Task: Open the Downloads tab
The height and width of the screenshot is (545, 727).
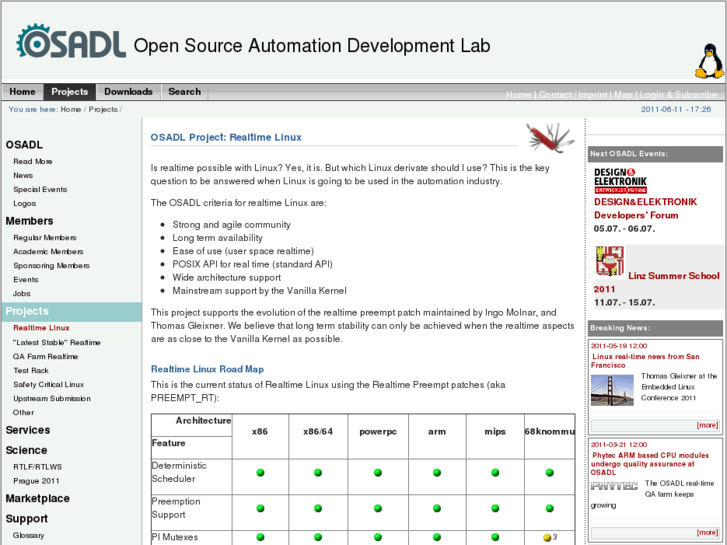Action: click(x=128, y=92)
